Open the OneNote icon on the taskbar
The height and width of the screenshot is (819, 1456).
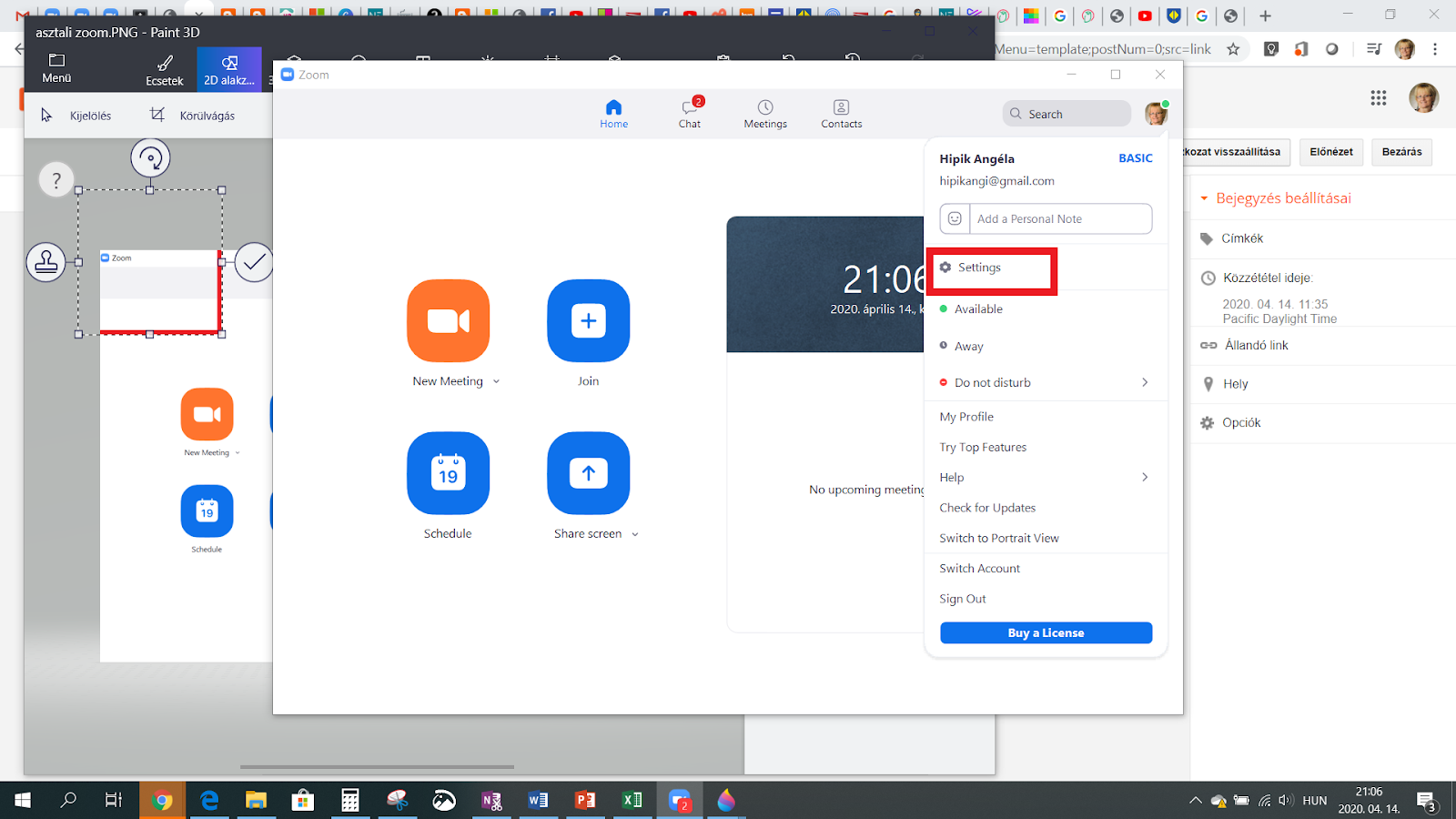pos(491,800)
